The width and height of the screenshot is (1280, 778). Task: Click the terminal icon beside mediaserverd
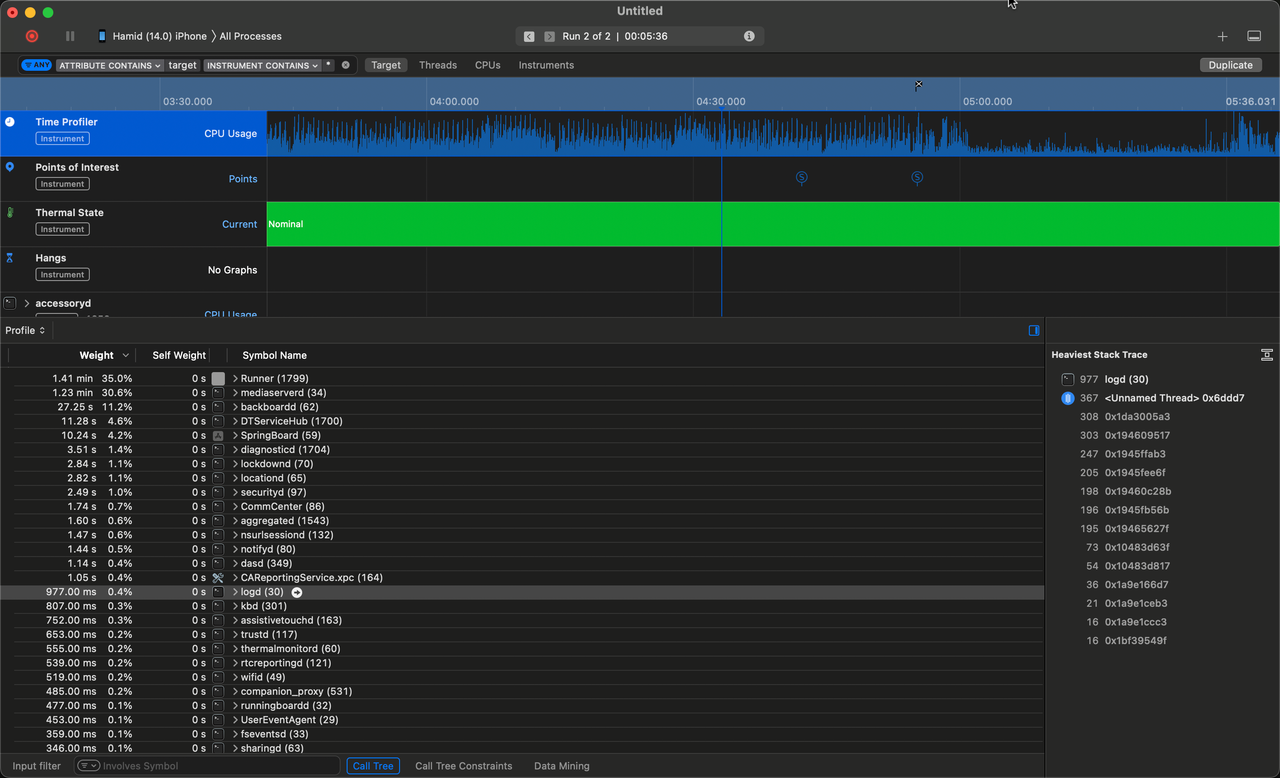click(218, 393)
